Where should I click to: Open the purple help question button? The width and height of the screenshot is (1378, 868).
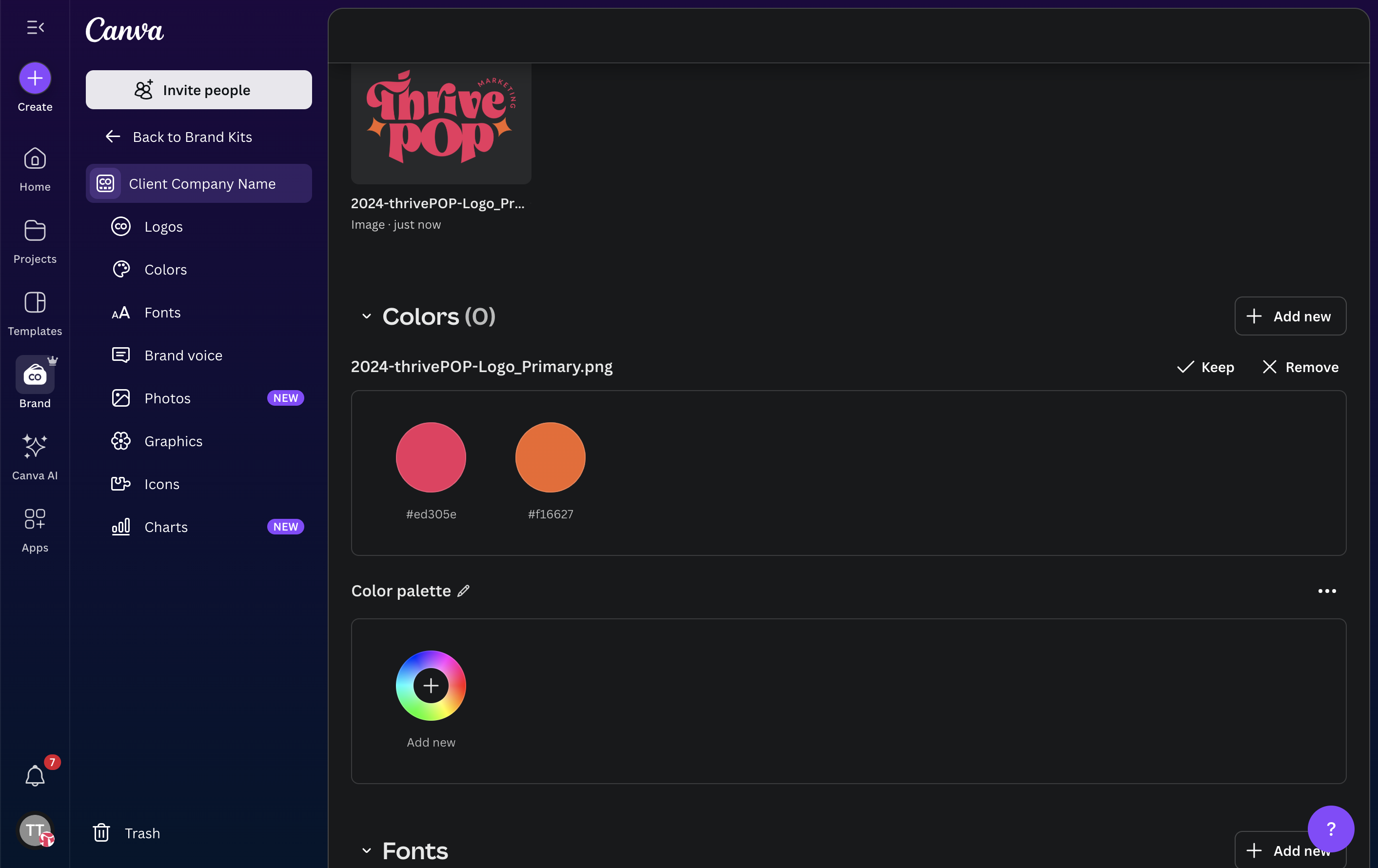[x=1331, y=829]
